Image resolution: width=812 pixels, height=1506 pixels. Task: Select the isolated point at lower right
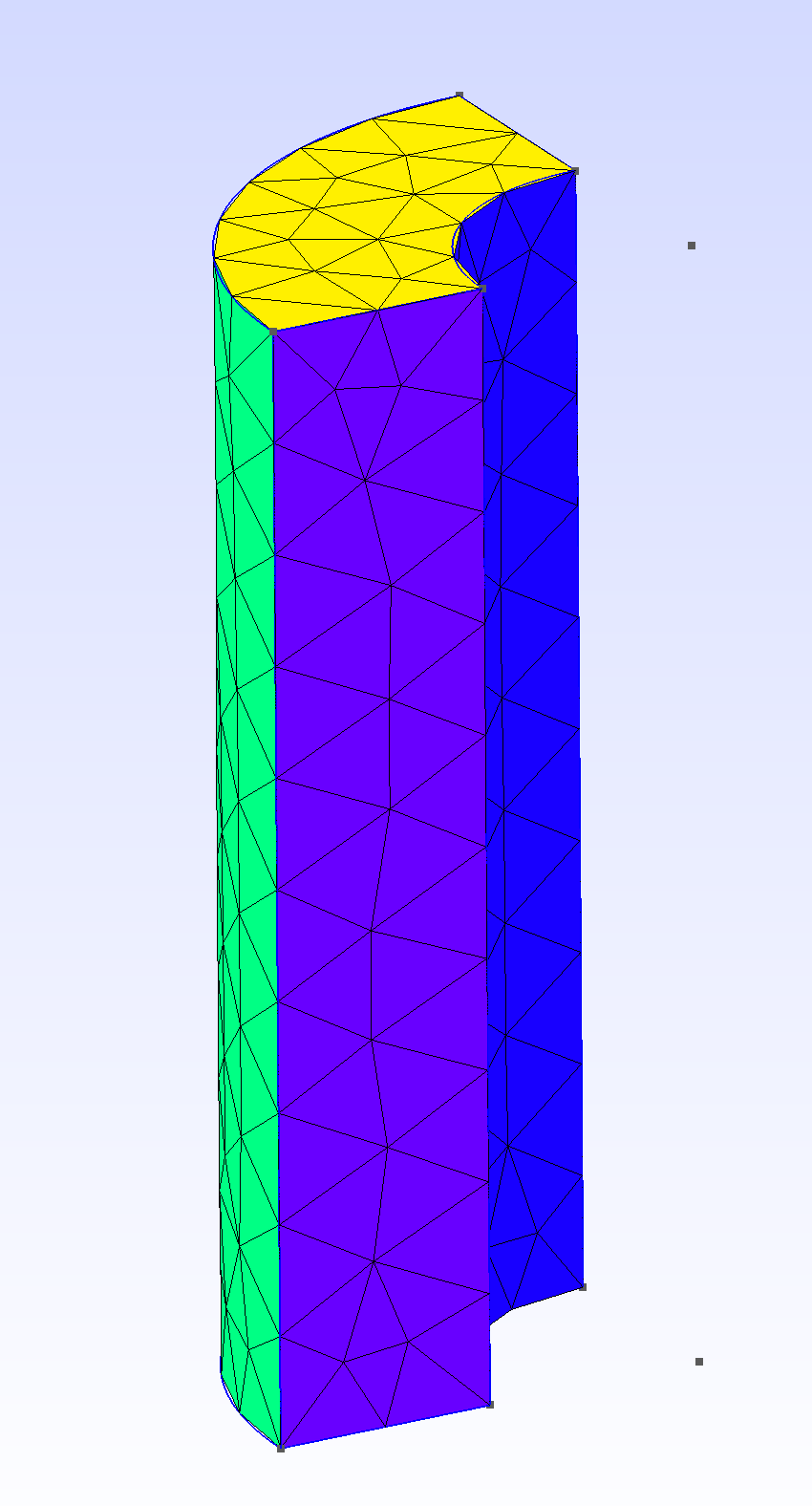(x=699, y=1362)
